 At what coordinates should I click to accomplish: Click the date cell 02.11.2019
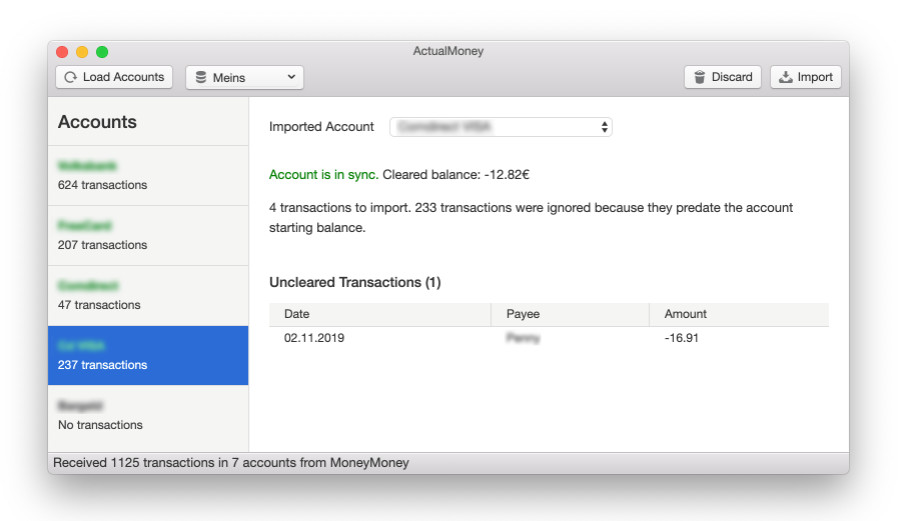(x=314, y=338)
